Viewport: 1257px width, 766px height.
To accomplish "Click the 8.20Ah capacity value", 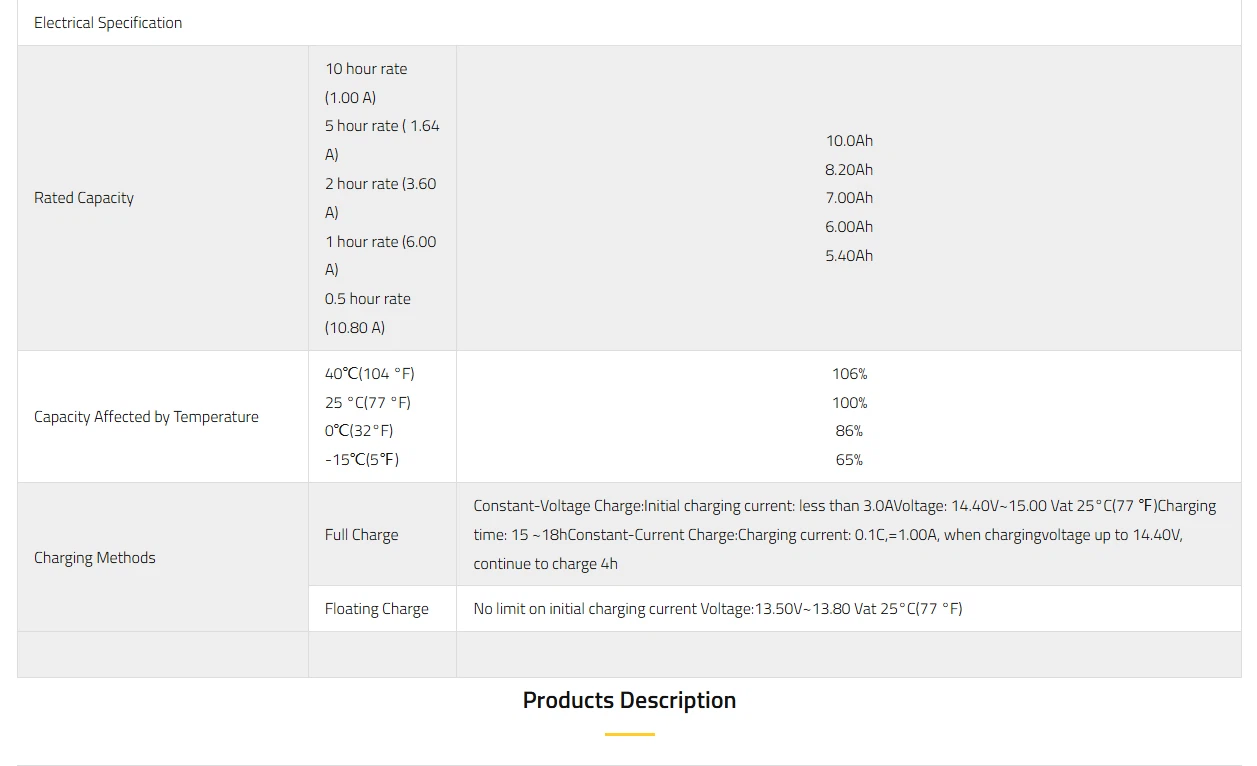I will (849, 170).
